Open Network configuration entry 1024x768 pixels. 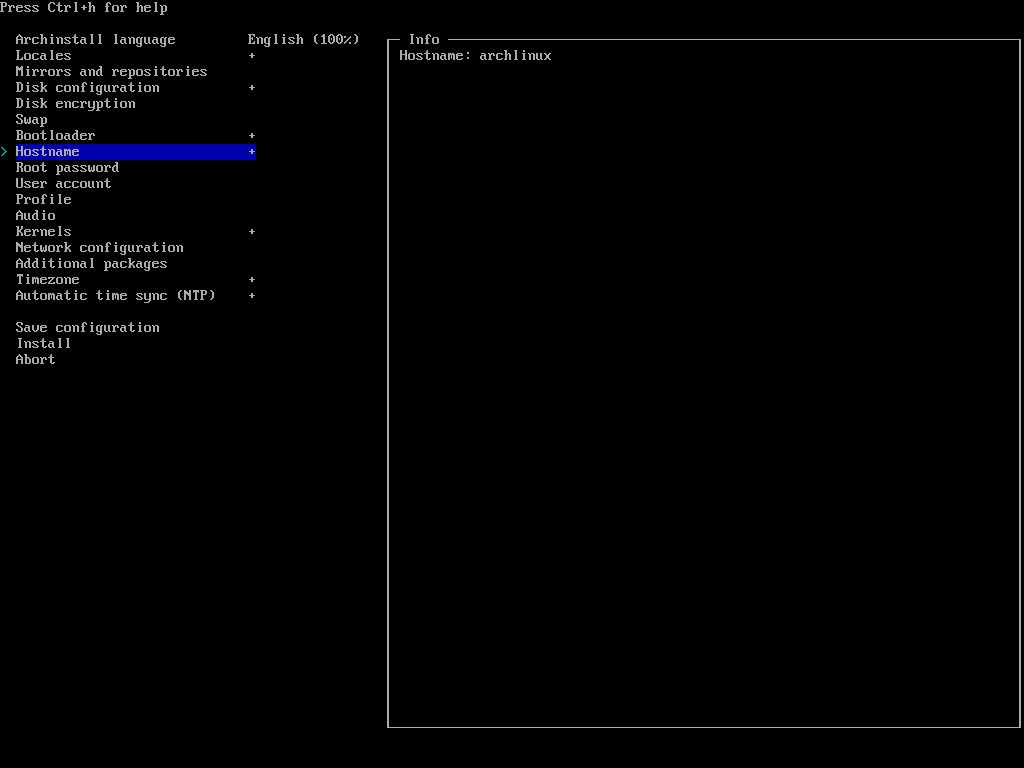coord(99,248)
